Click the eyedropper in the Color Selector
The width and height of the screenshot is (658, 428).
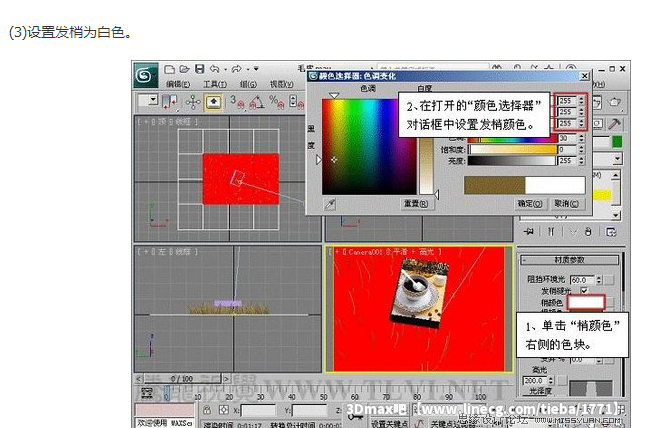330,204
